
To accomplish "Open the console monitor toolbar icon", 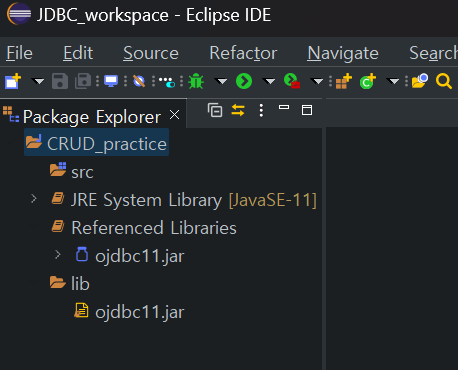I will pyautogui.click(x=111, y=81).
